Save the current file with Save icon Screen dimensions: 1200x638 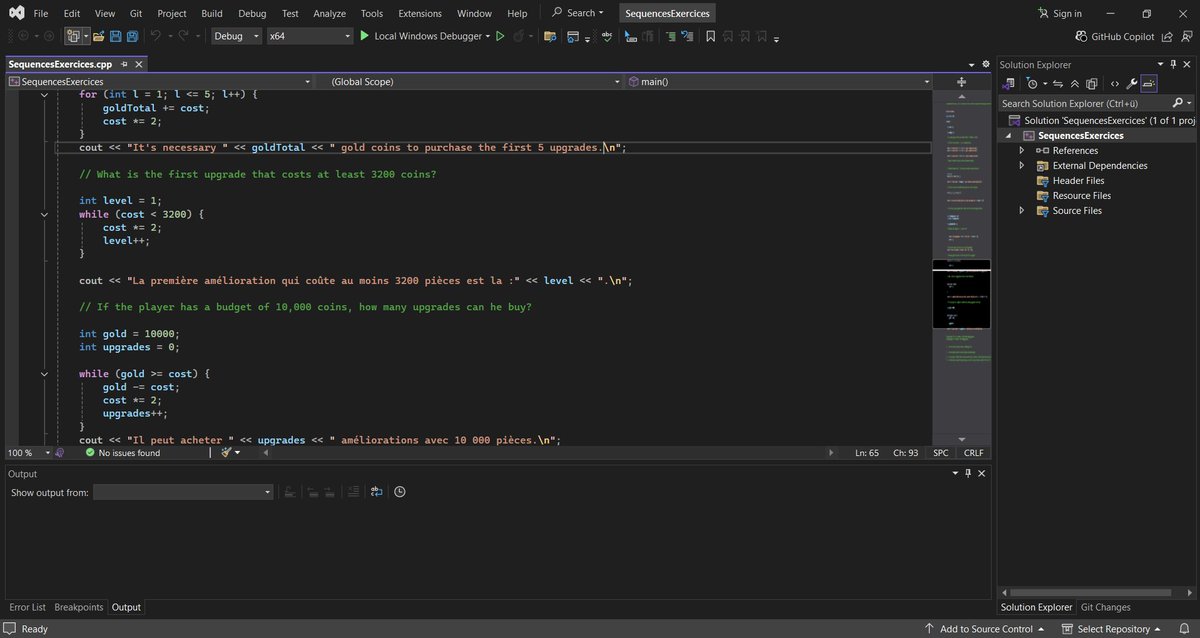[116, 36]
